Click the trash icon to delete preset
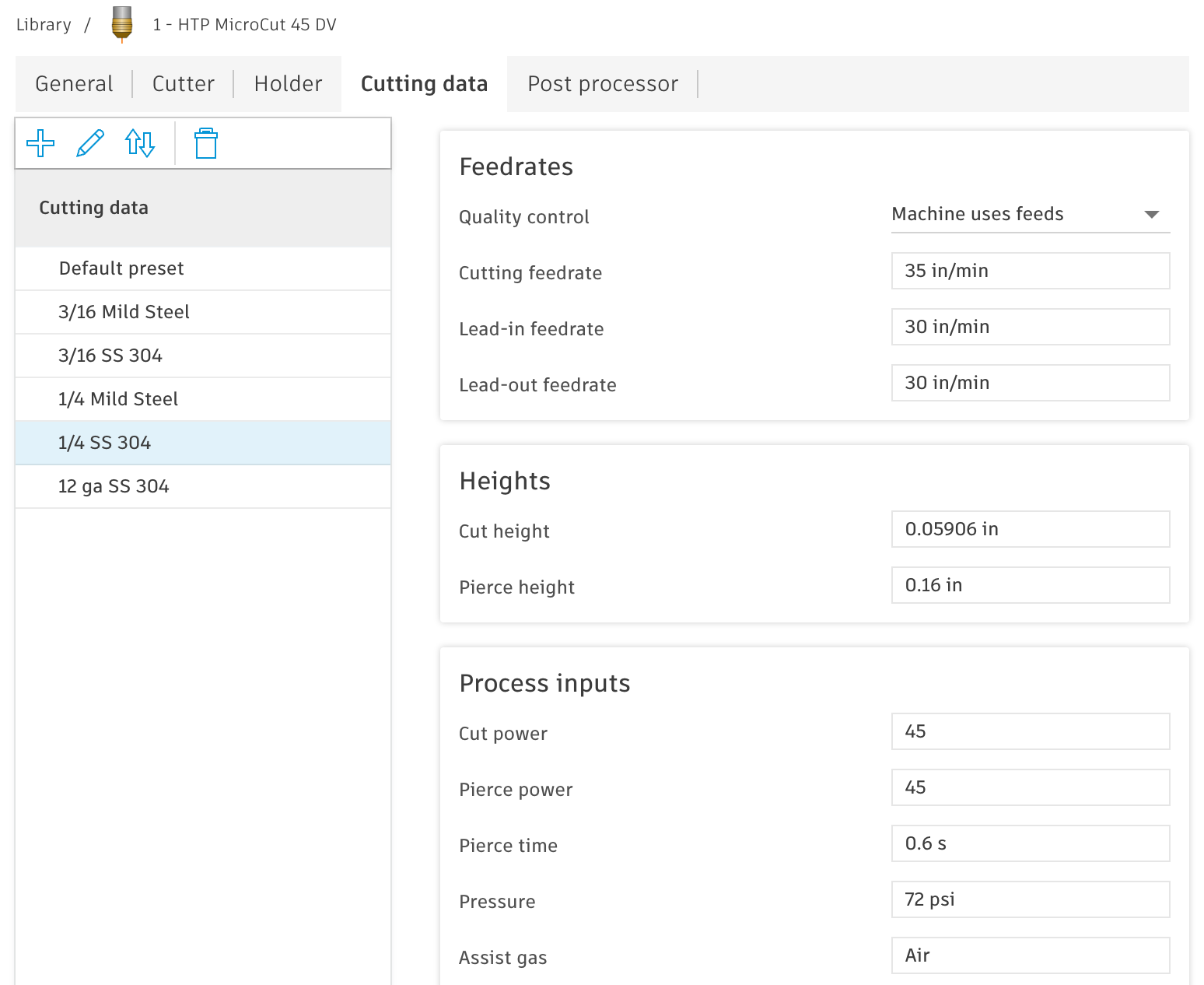Image resolution: width=1204 pixels, height=985 pixels. (x=206, y=143)
